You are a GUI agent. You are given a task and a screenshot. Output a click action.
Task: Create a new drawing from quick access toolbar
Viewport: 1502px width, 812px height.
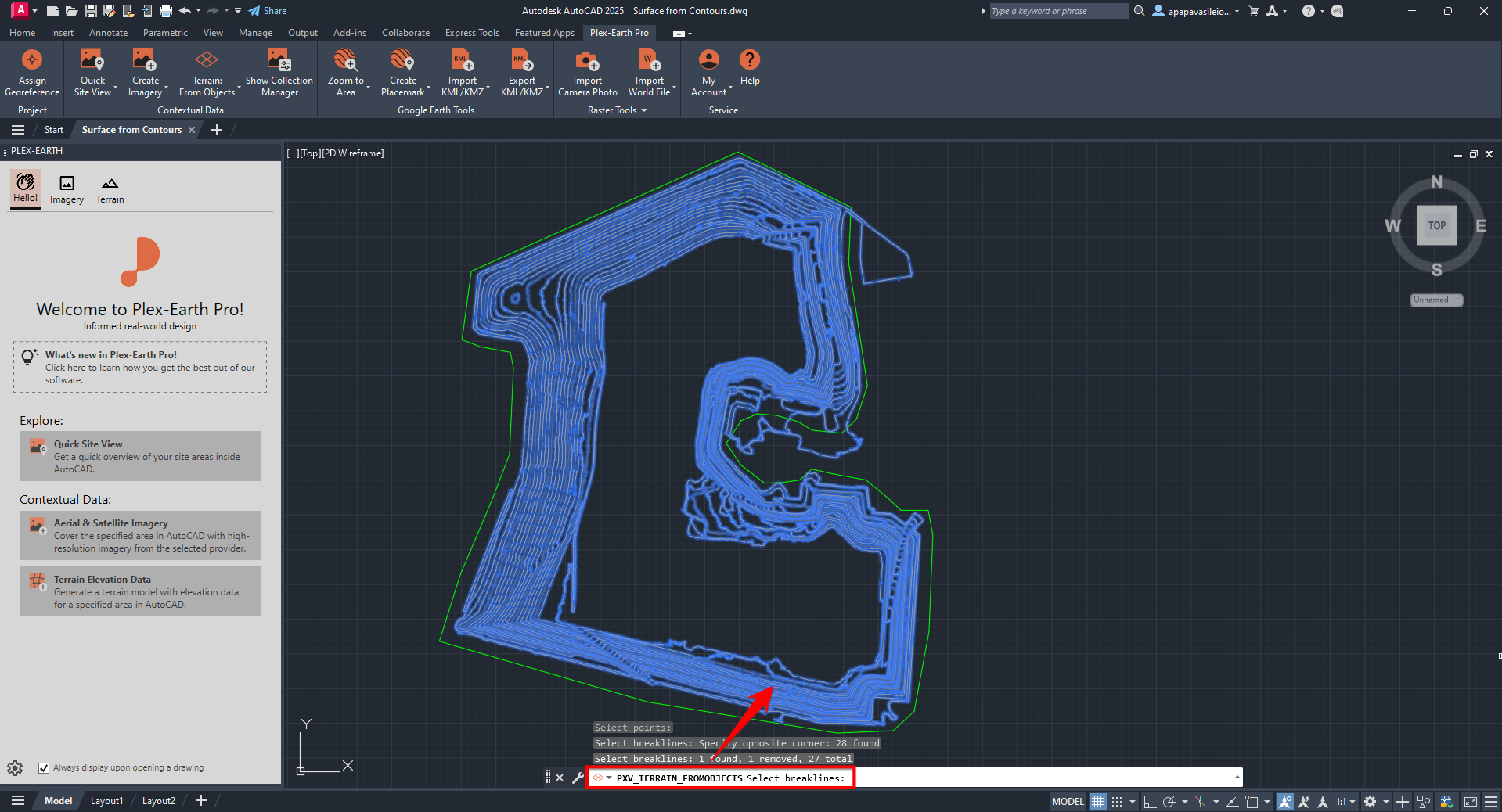click(53, 11)
